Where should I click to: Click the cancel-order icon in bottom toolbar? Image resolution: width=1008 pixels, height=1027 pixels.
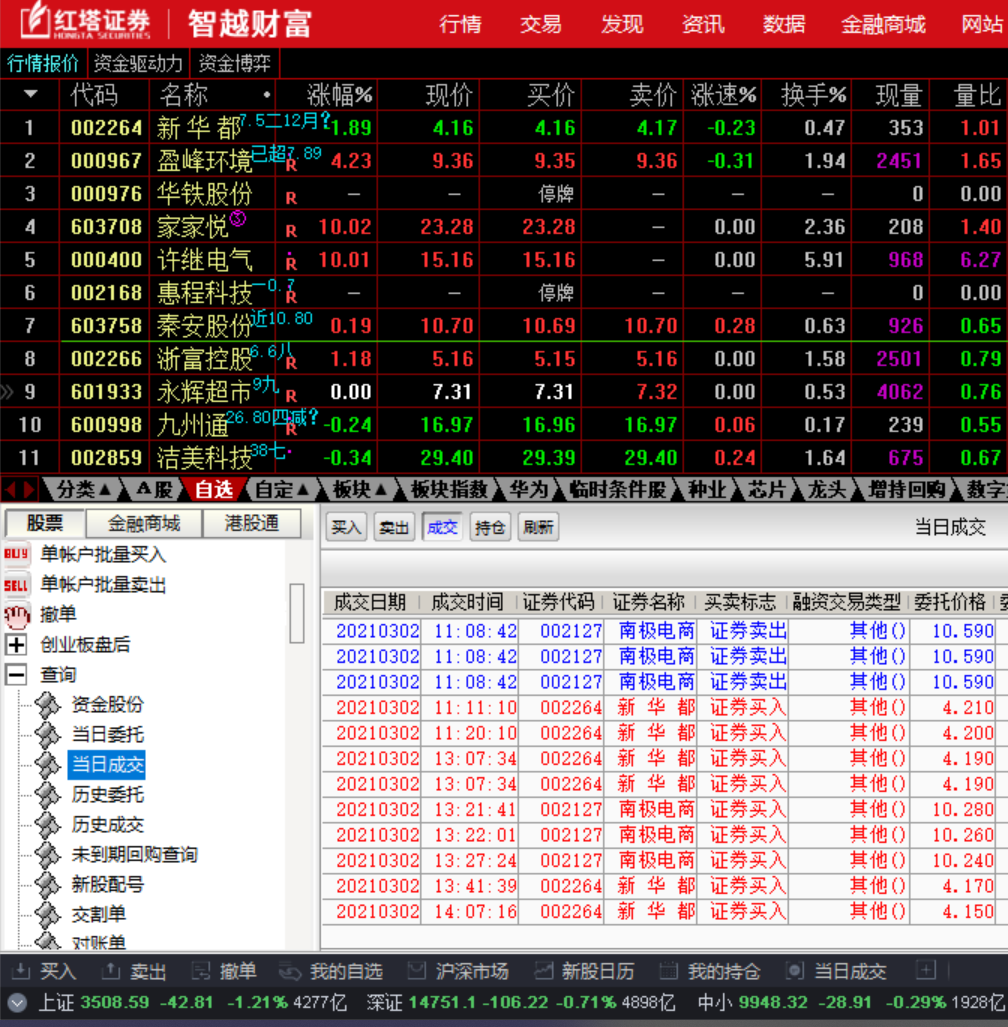[200, 971]
